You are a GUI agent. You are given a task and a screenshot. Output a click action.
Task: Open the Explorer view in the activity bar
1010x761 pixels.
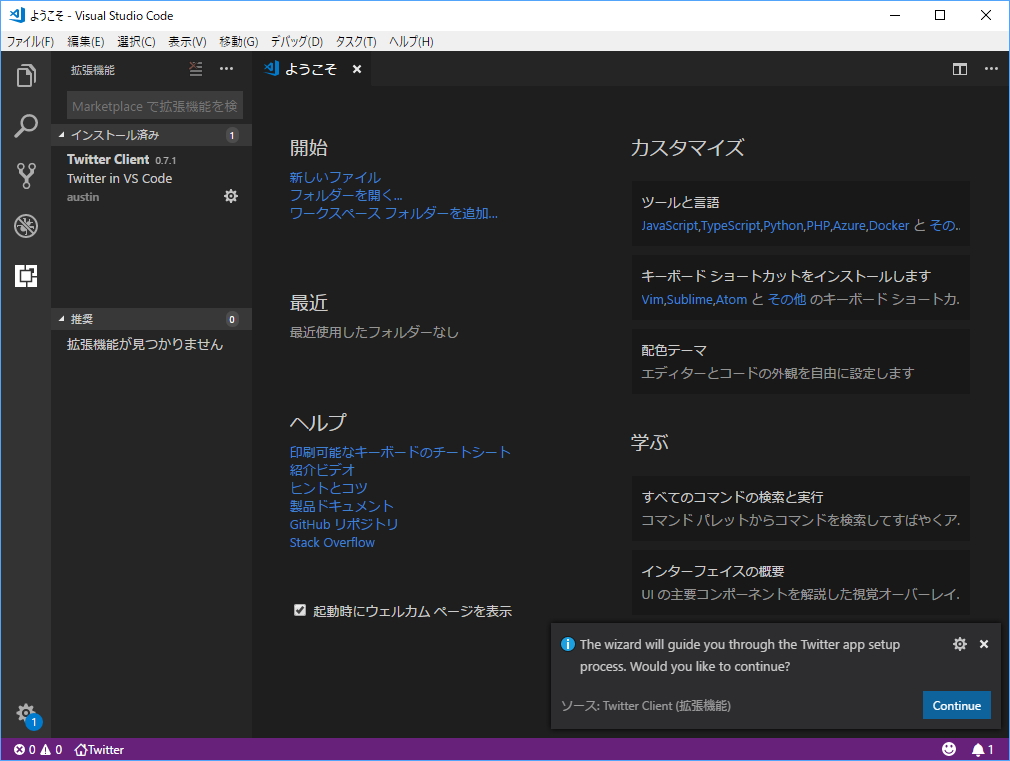point(26,75)
